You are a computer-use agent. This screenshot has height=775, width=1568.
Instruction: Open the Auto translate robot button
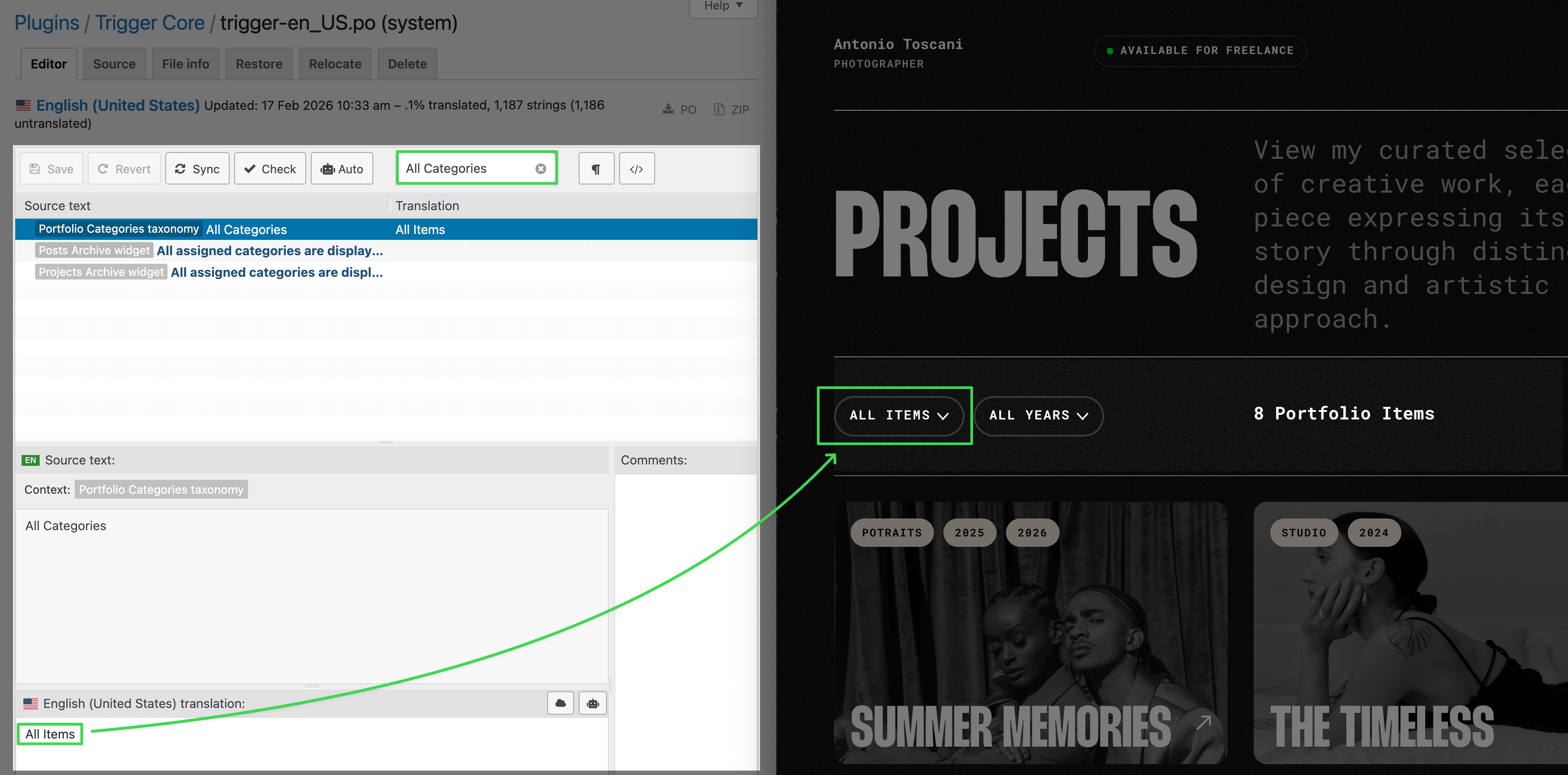tap(341, 168)
